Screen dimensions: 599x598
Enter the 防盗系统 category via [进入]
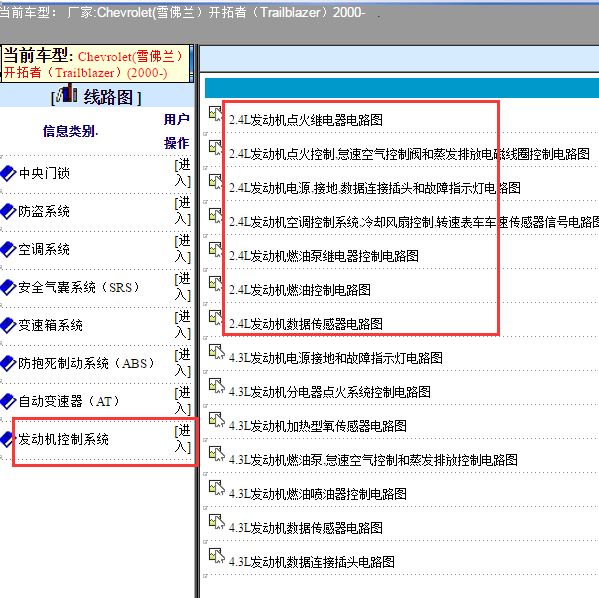pyautogui.click(x=183, y=211)
